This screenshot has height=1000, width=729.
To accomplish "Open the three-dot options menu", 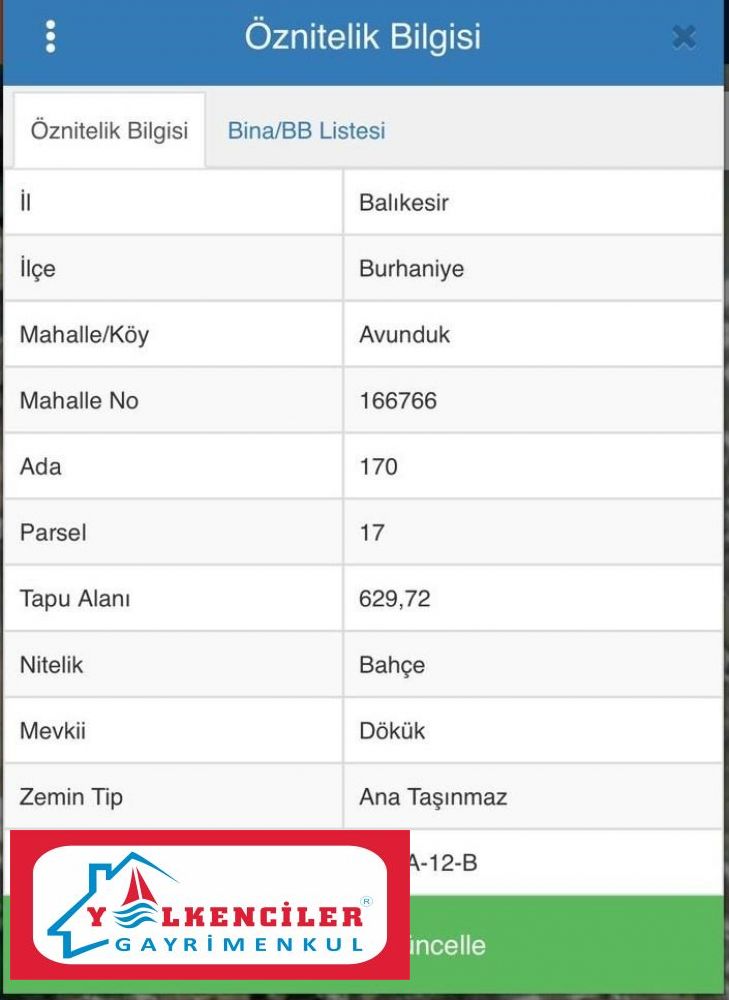I will pos(50,37).
